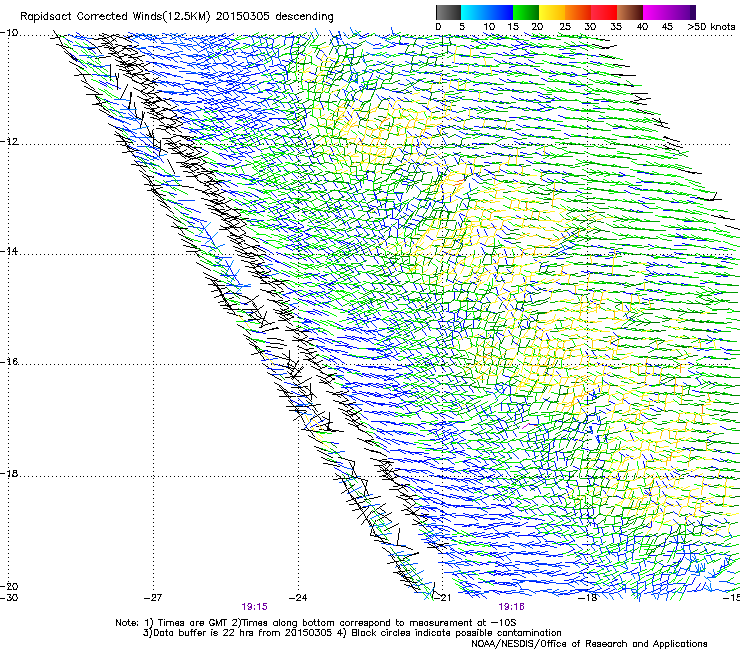Image resolution: width=740 pixels, height=650 pixels.
Task: Click the -18 longitude label on bottom axis
Action: 588,598
